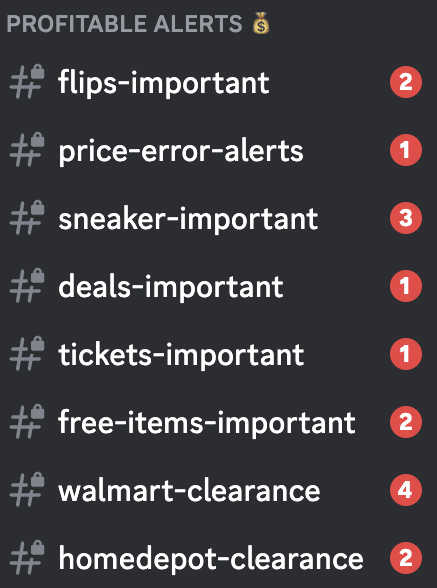437x588 pixels.
Task: Click the locked hash icon beside homedepot-clearance
Action: point(27,558)
